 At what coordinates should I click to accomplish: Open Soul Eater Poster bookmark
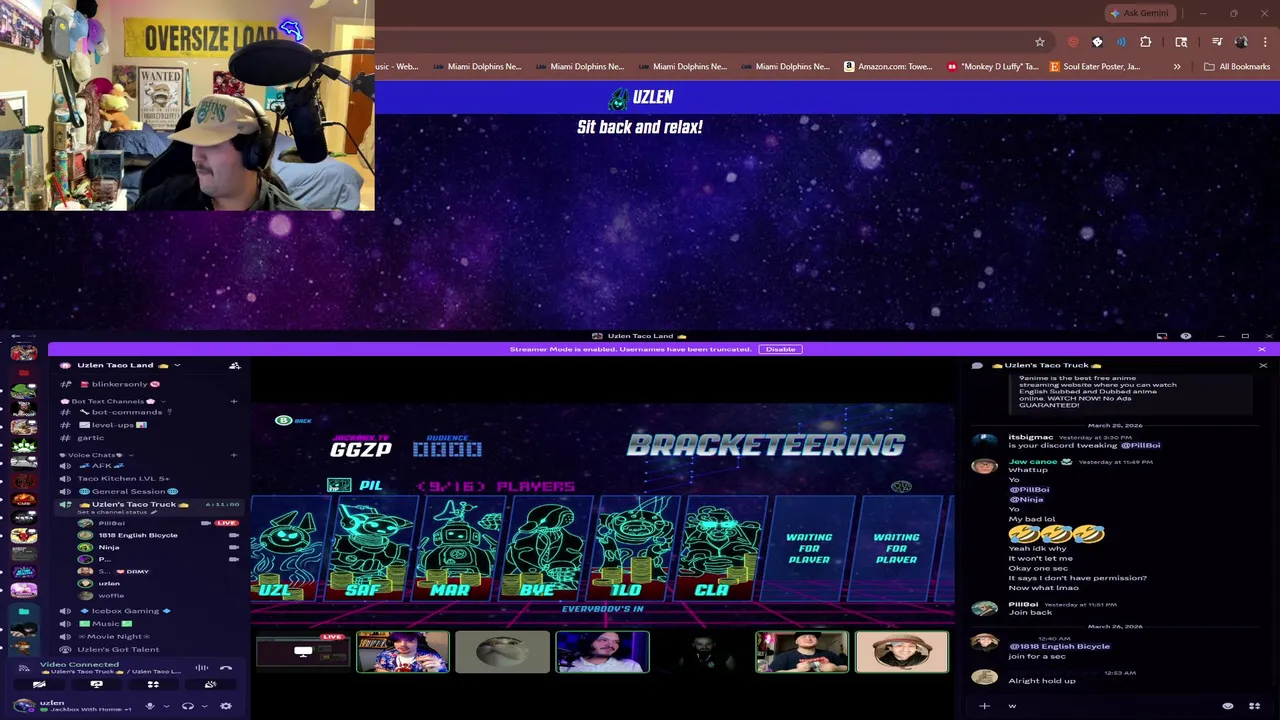point(1095,67)
